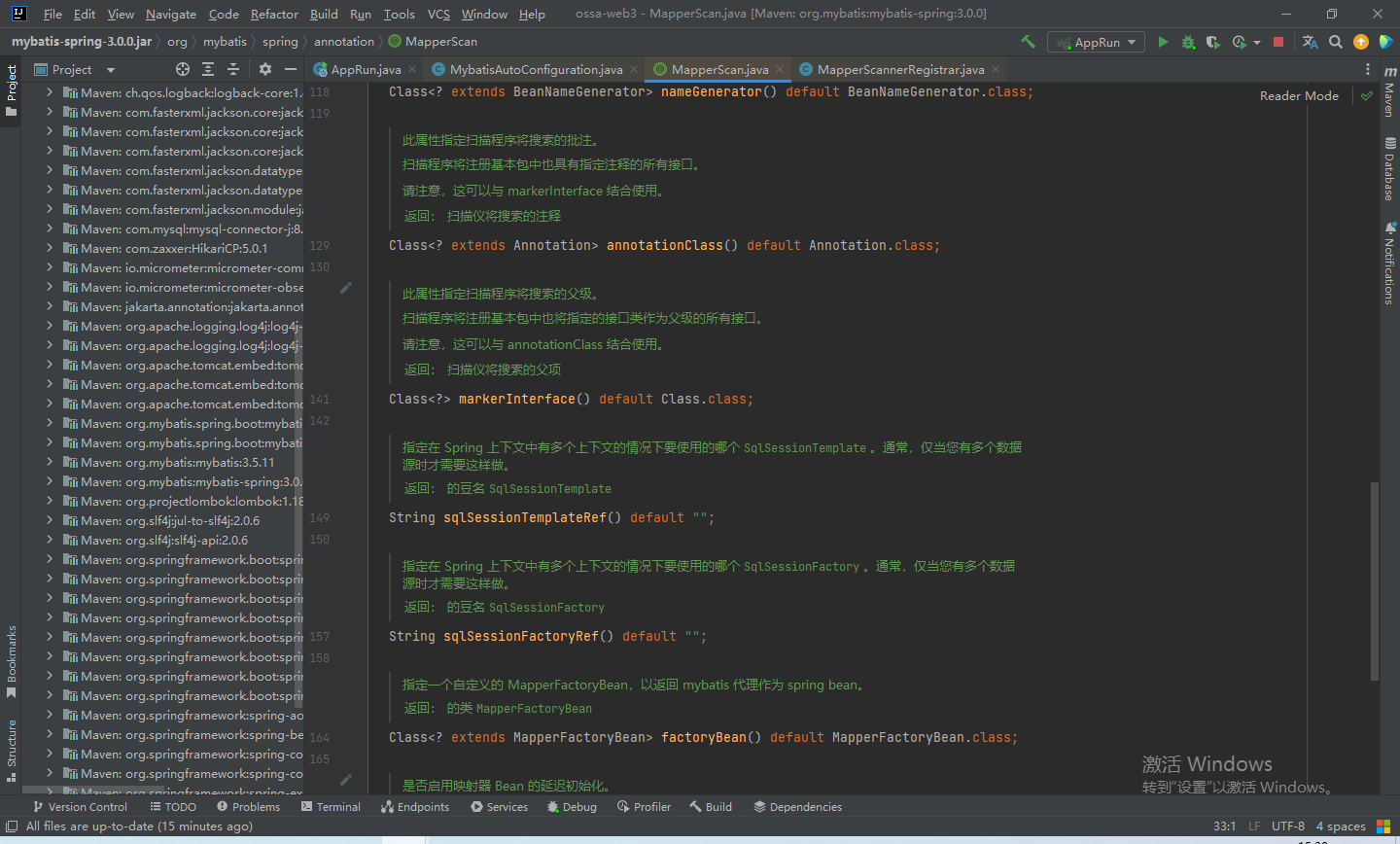Toggle Reader Mode in the editor
Screen dimensions: 1400x844
pos(1299,95)
